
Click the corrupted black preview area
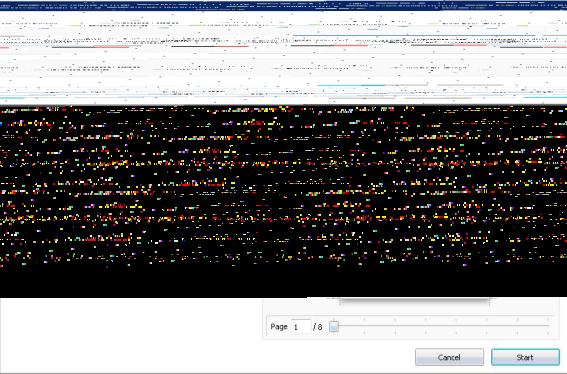tap(284, 201)
